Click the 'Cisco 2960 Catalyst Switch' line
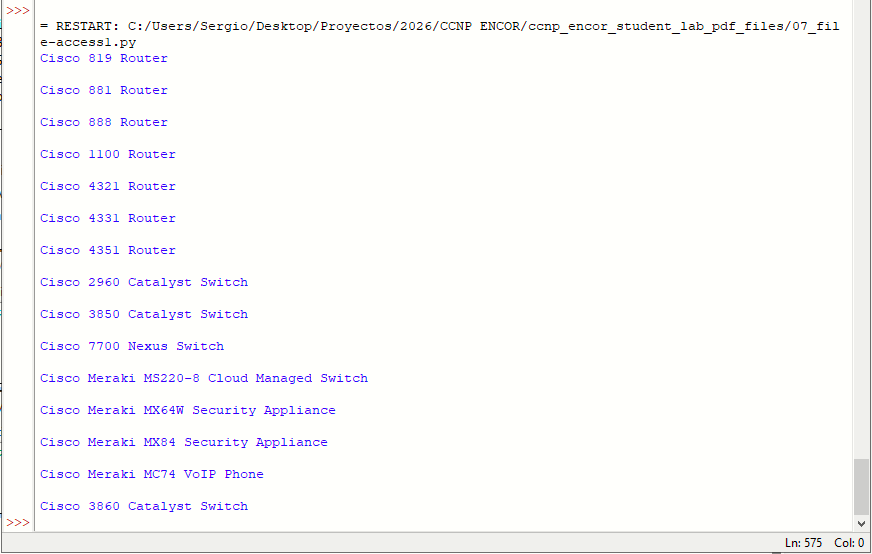The image size is (872, 554). click(x=144, y=283)
